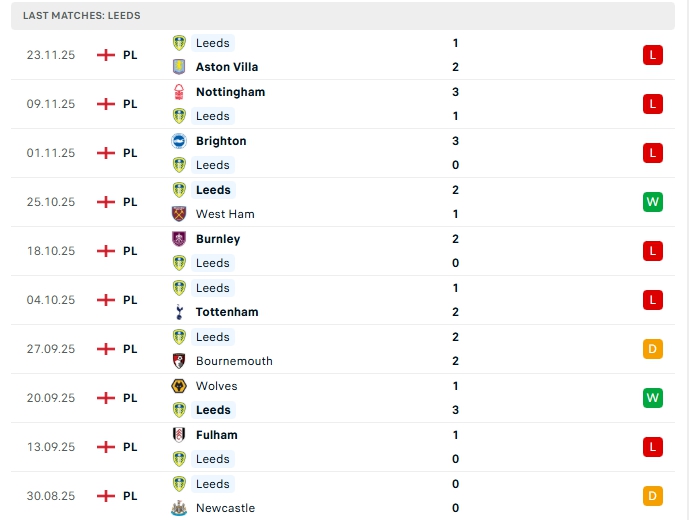Click the green W badge for Leeds vs West Ham

(x=653, y=202)
